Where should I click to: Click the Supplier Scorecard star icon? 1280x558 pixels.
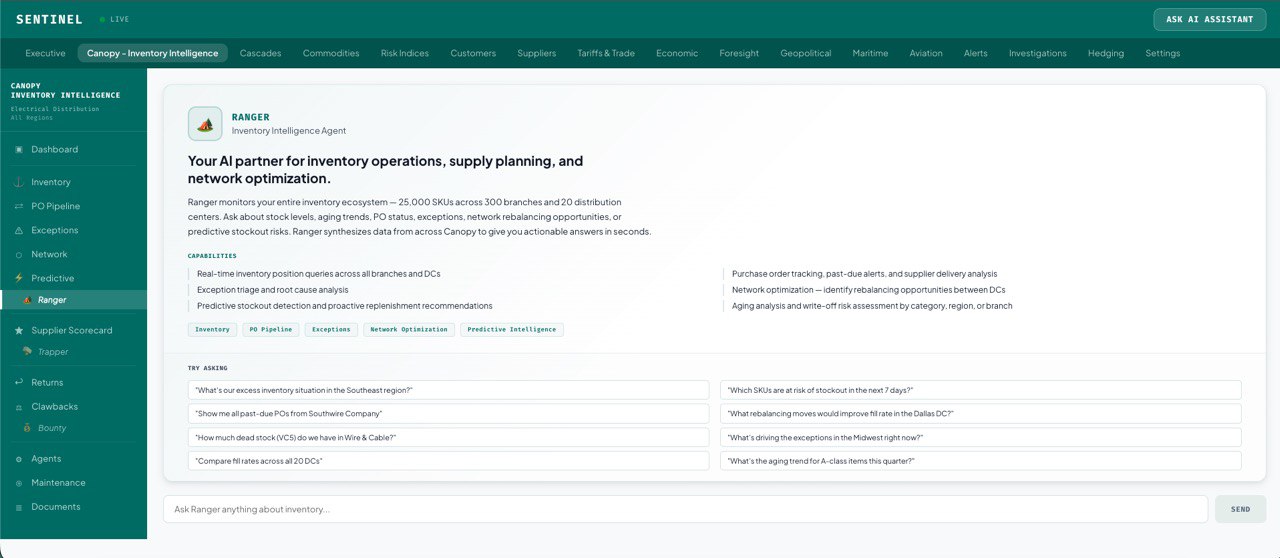click(19, 330)
